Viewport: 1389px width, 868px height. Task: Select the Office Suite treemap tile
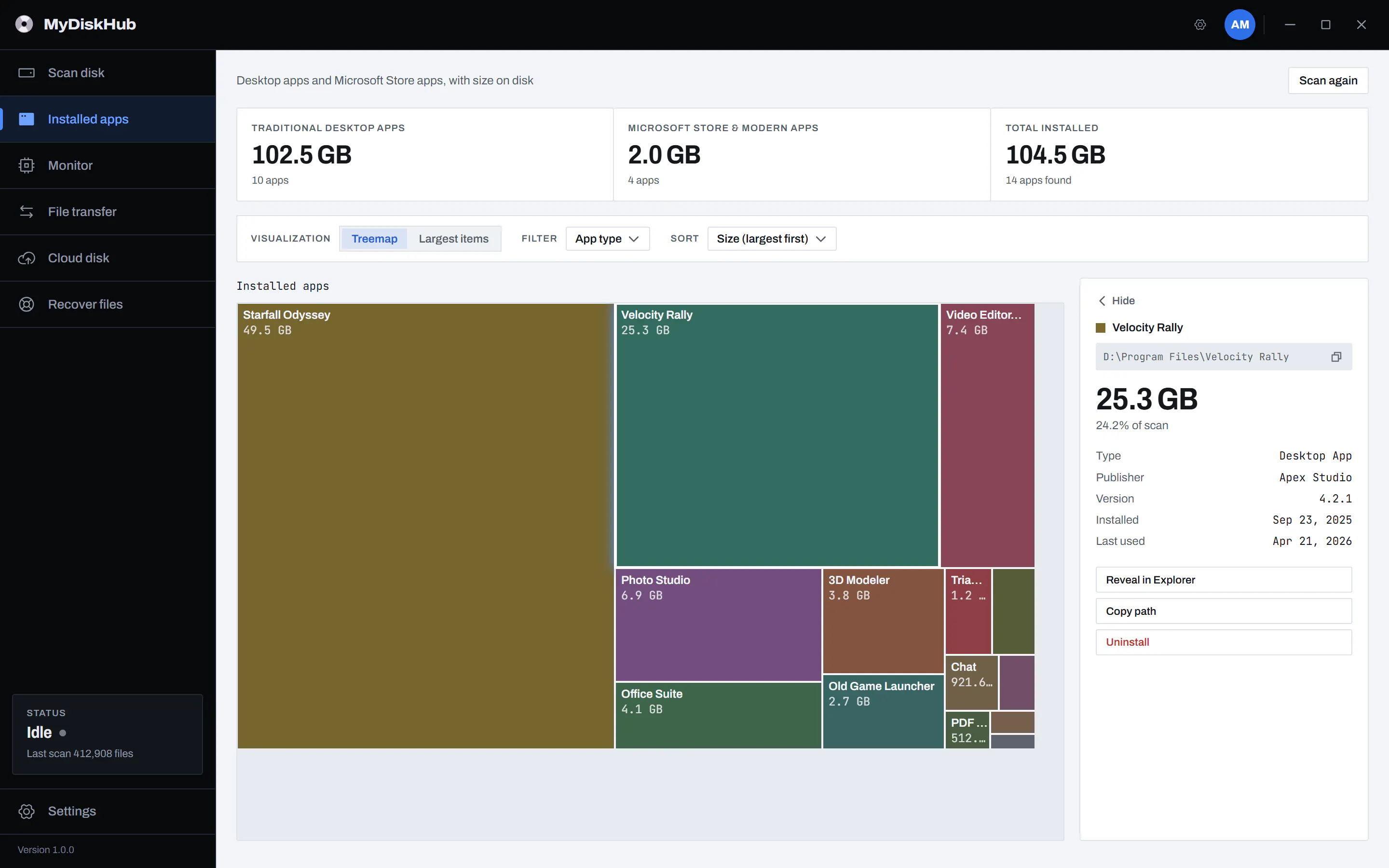pyautogui.click(x=718, y=715)
